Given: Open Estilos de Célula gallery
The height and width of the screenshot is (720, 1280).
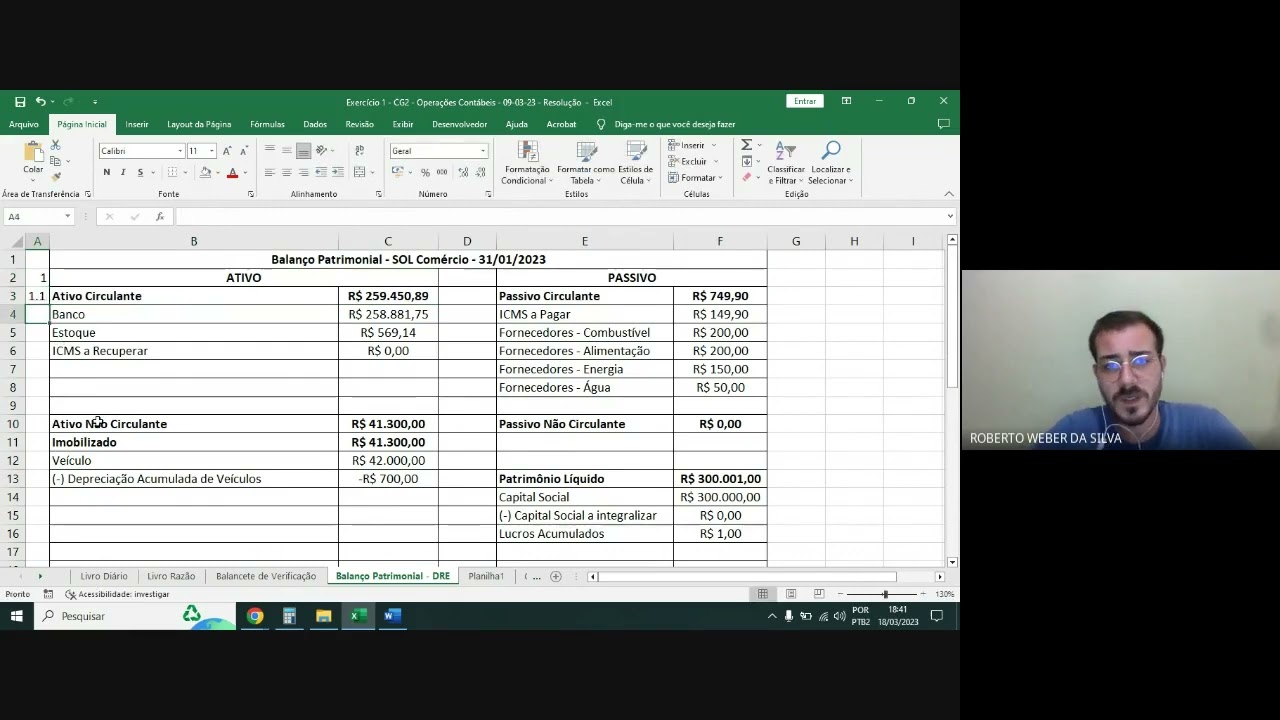Looking at the screenshot, I should pyautogui.click(x=636, y=163).
